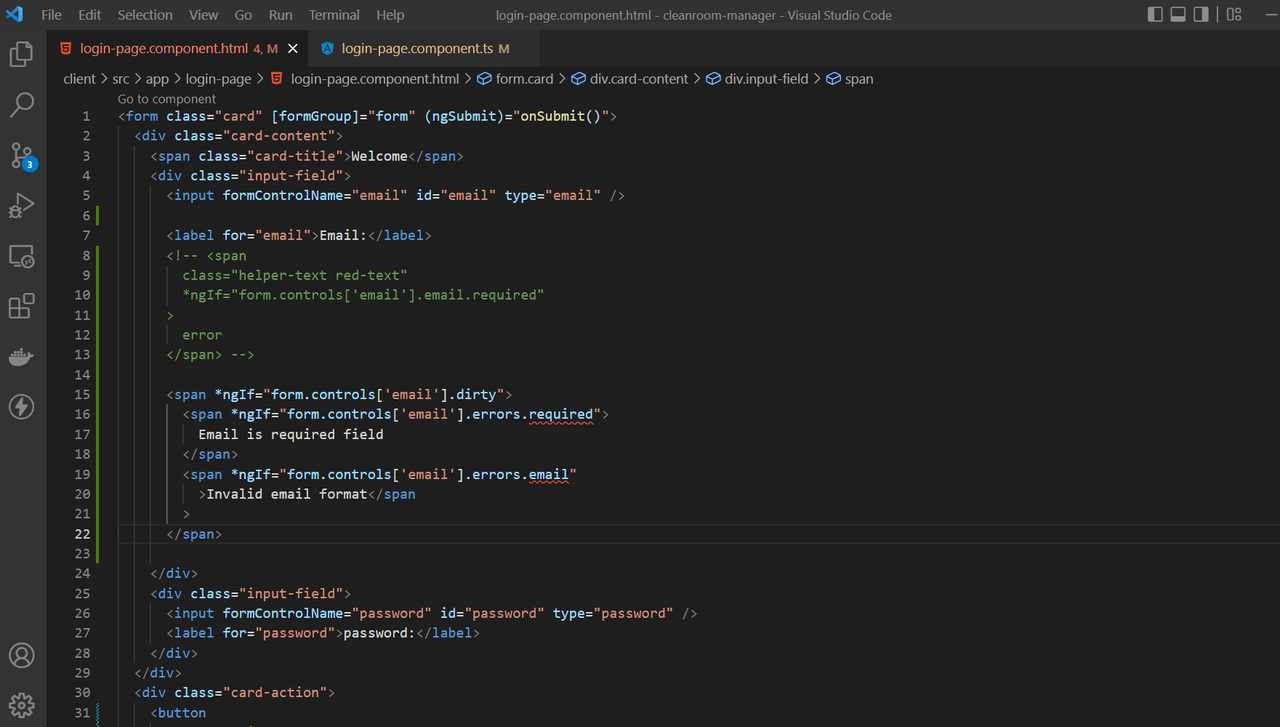Click 'Email:' label text on line 7
Image resolution: width=1280 pixels, height=727 pixels.
(343, 235)
